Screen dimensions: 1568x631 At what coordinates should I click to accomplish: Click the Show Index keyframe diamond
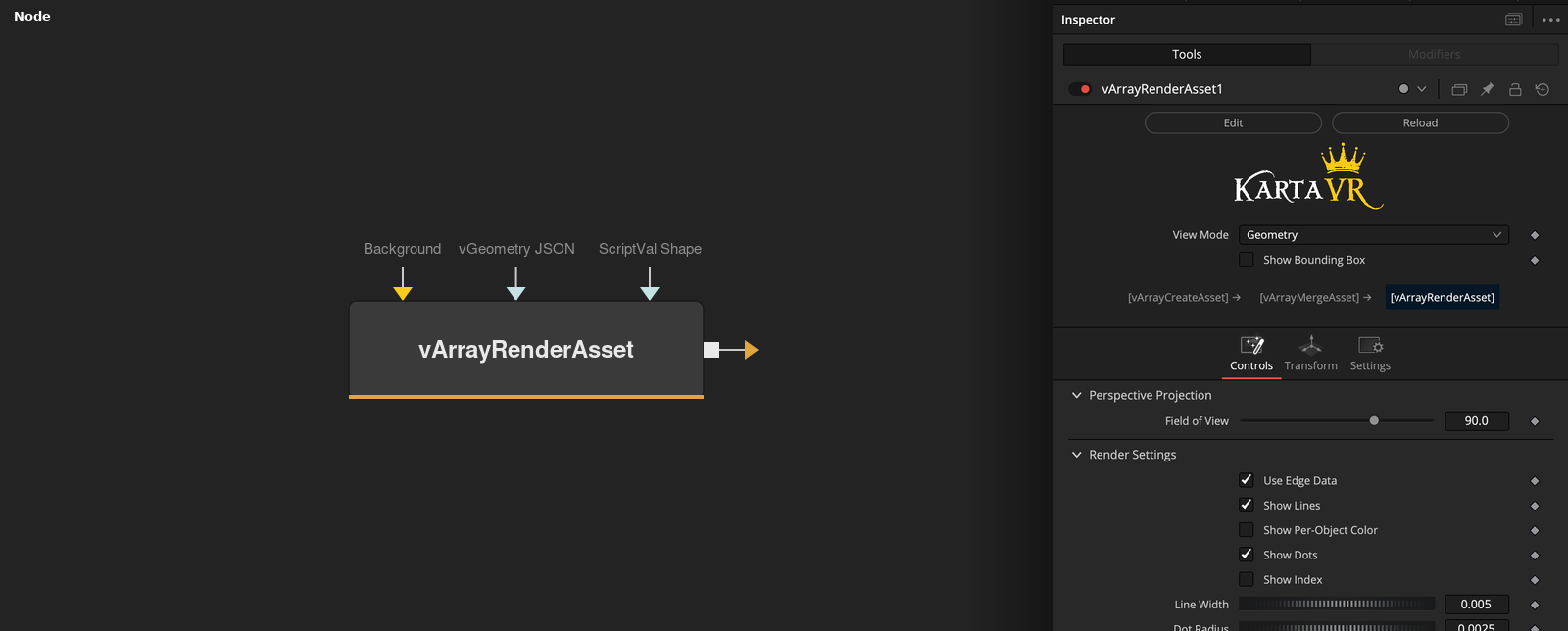click(1535, 580)
